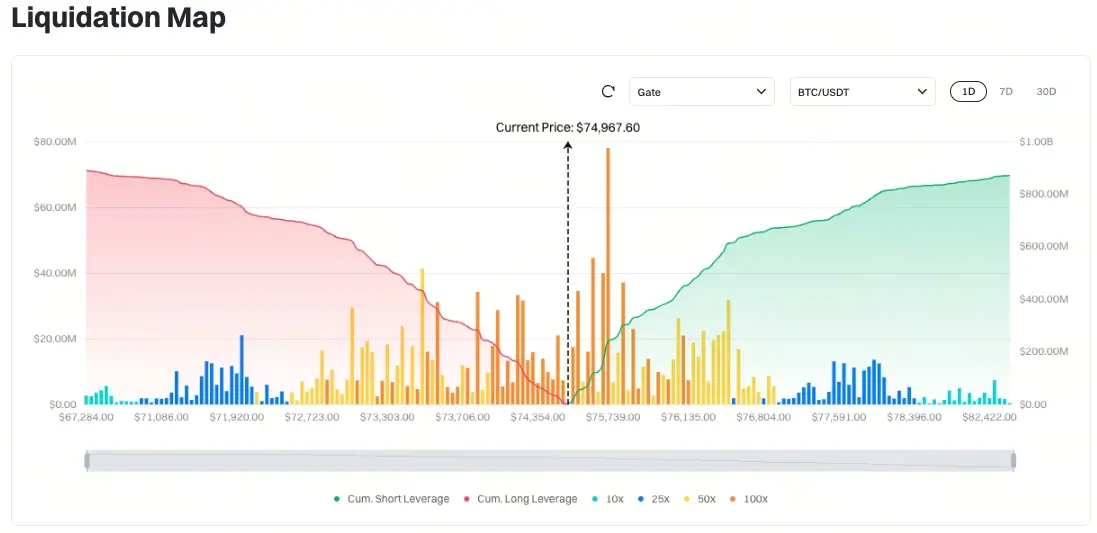Image resolution: width=1097 pixels, height=533 pixels.
Task: Toggle the 100x leverage legend item
Action: (x=750, y=499)
